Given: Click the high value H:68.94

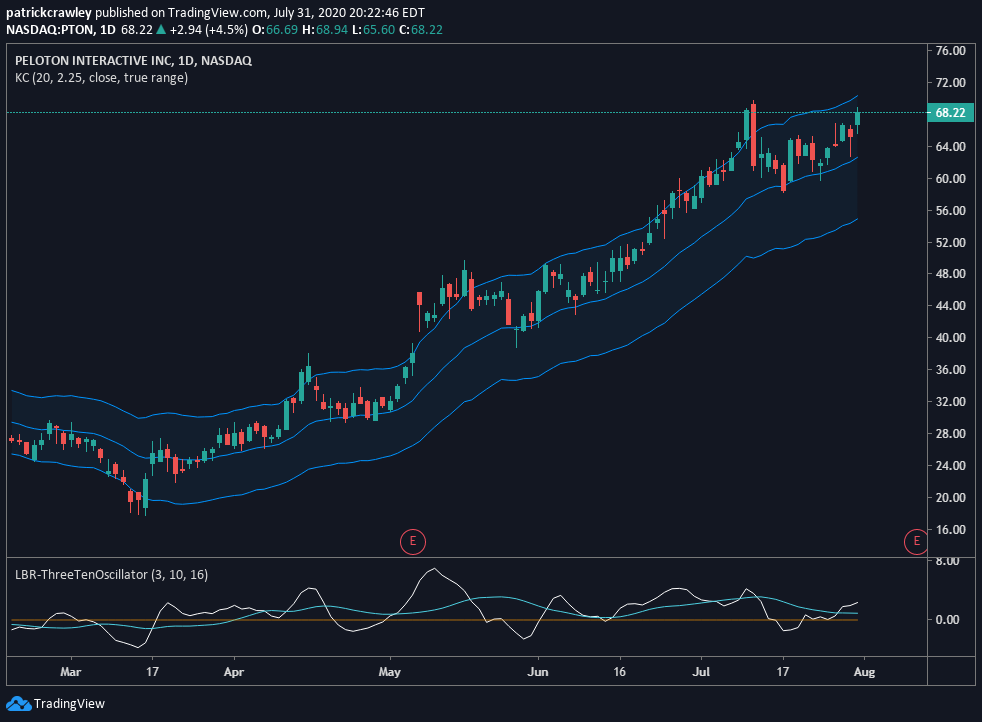Looking at the screenshot, I should tap(324, 29).
